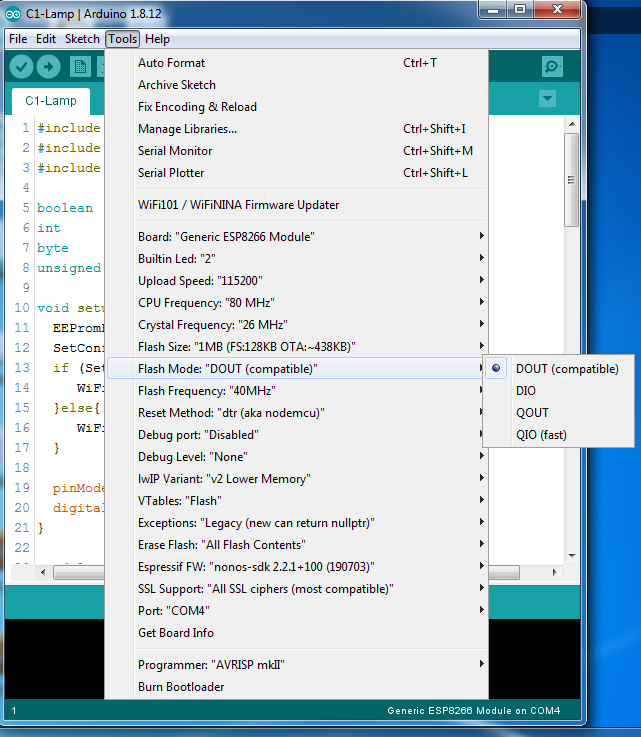The width and height of the screenshot is (641, 737).
Task: Click the New sketch document icon
Action: click(x=80, y=67)
